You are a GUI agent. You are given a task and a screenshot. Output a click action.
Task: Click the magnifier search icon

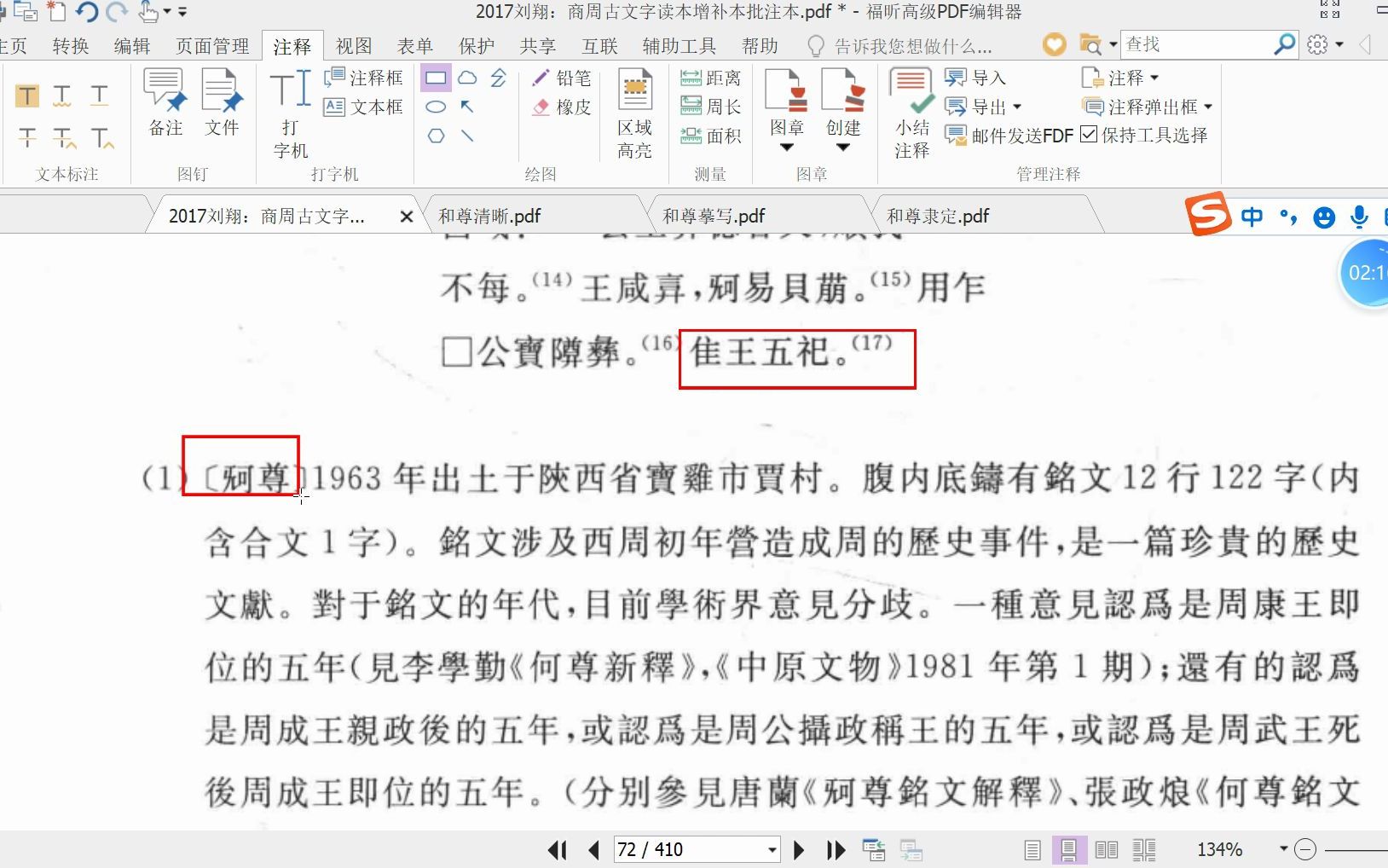[1284, 44]
